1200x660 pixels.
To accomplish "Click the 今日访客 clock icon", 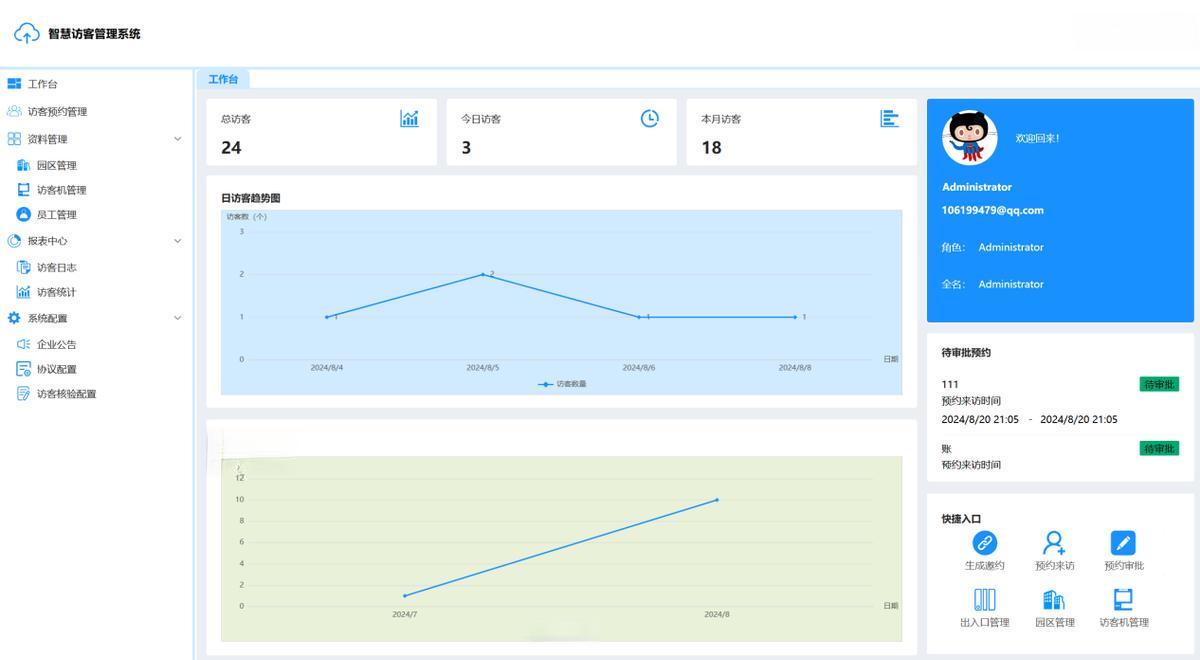I will coord(649,119).
